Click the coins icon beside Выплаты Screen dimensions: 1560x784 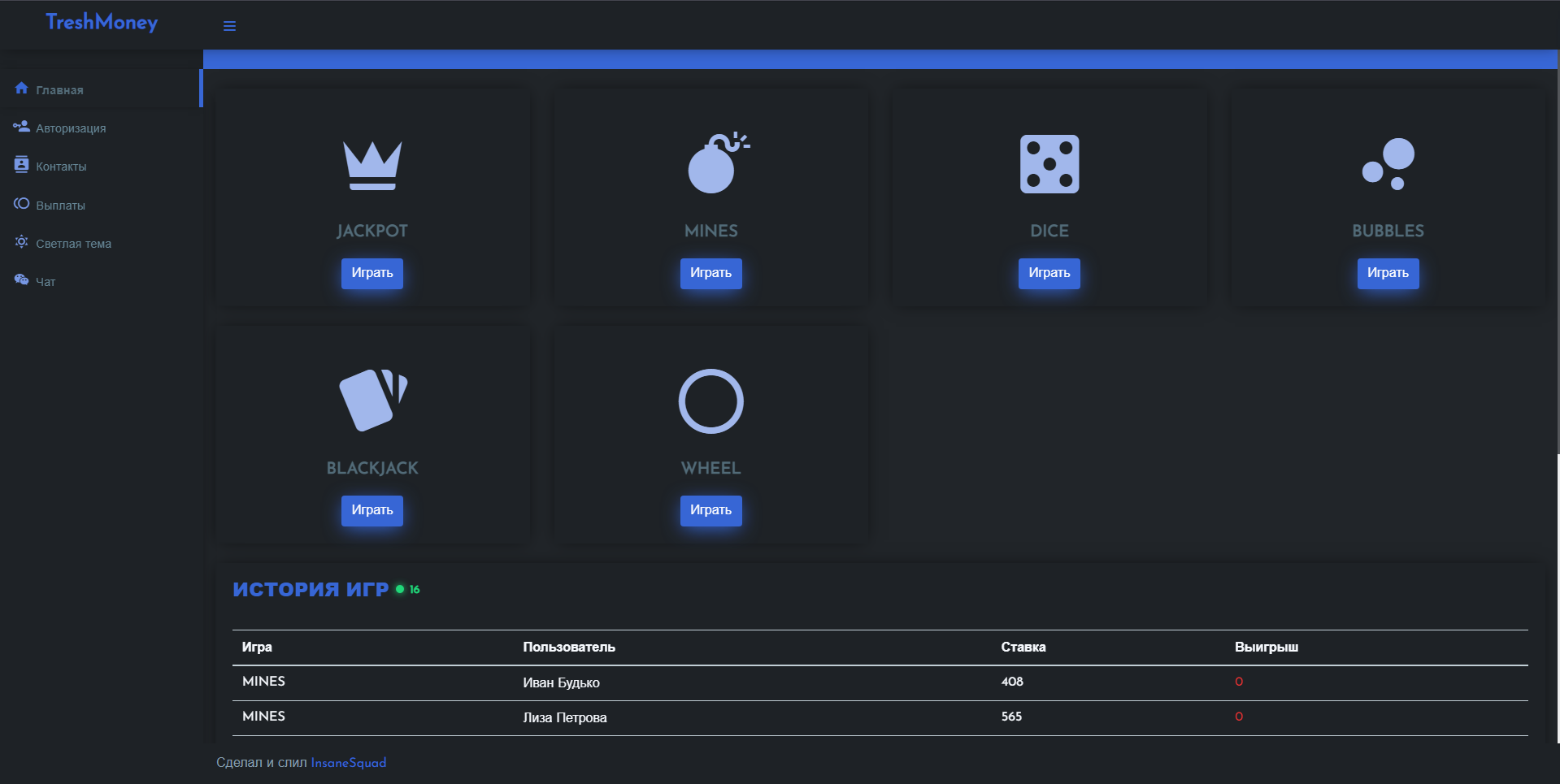(22, 204)
